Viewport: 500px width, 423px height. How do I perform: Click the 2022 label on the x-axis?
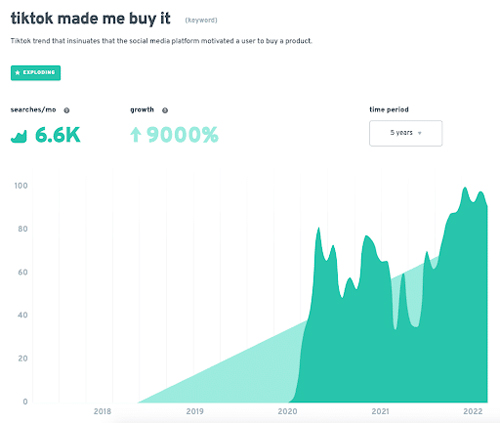click(473, 411)
